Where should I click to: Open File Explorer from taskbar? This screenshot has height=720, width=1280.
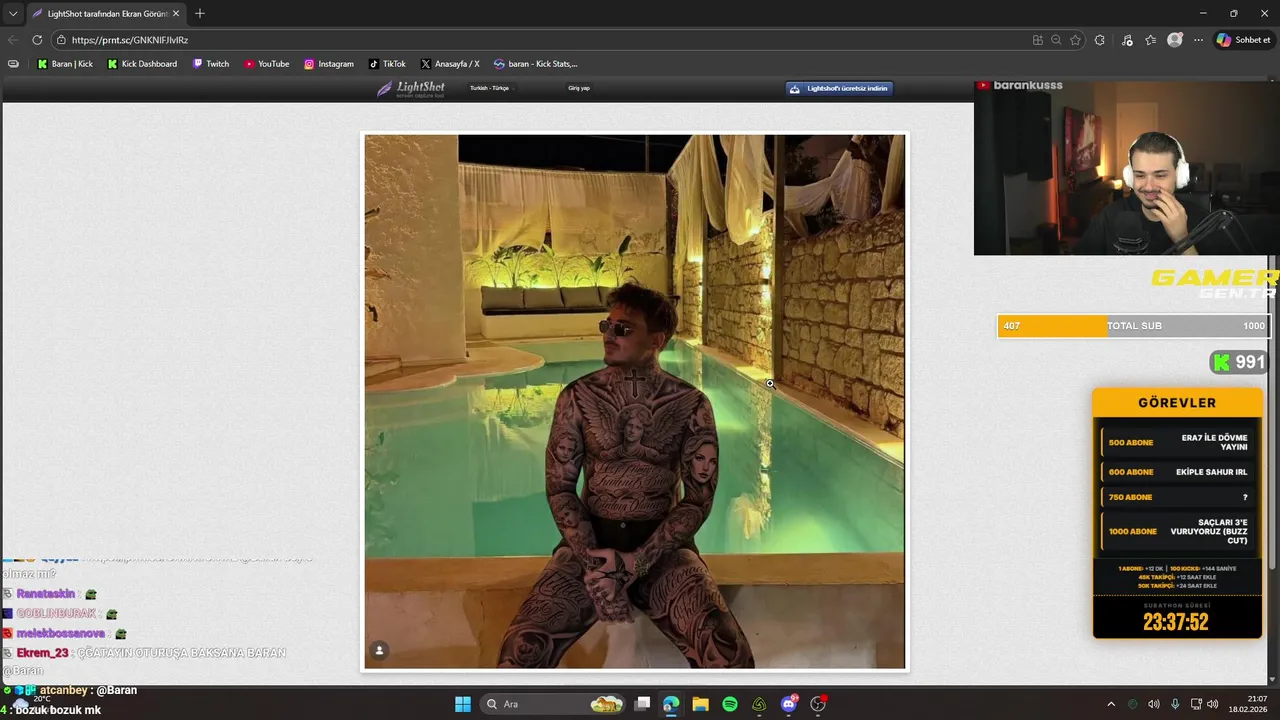click(700, 704)
